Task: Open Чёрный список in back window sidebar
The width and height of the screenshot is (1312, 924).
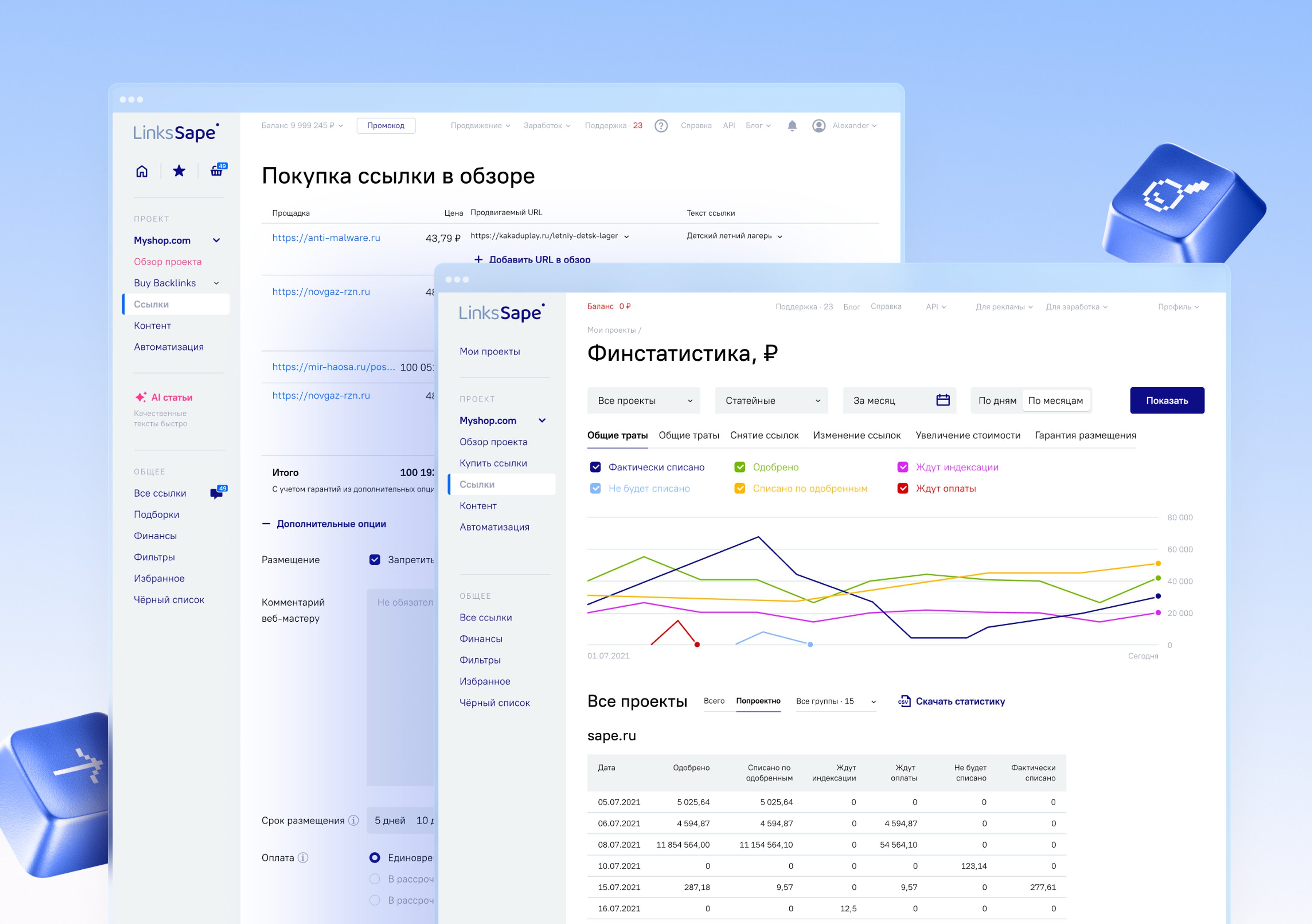Action: (169, 599)
